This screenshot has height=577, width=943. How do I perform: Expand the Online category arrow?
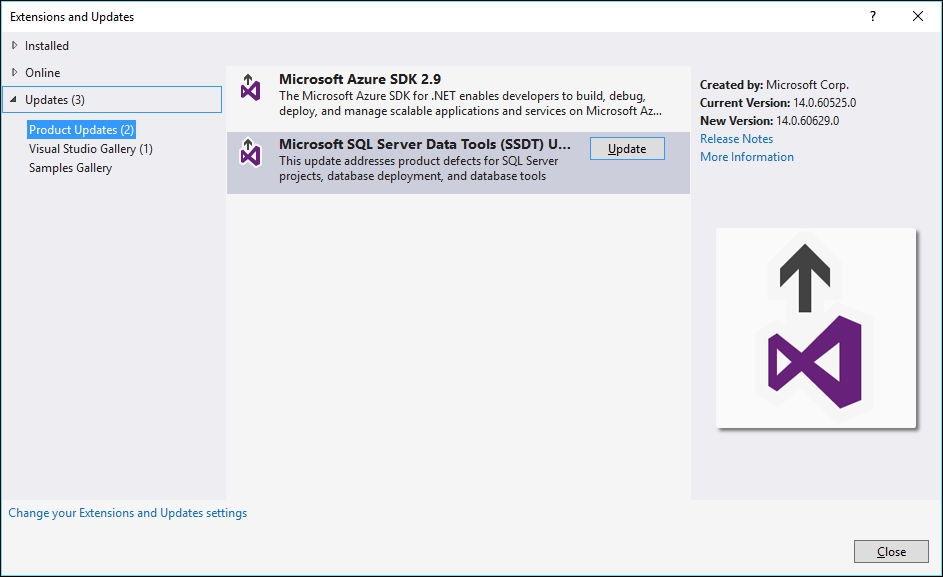14,72
